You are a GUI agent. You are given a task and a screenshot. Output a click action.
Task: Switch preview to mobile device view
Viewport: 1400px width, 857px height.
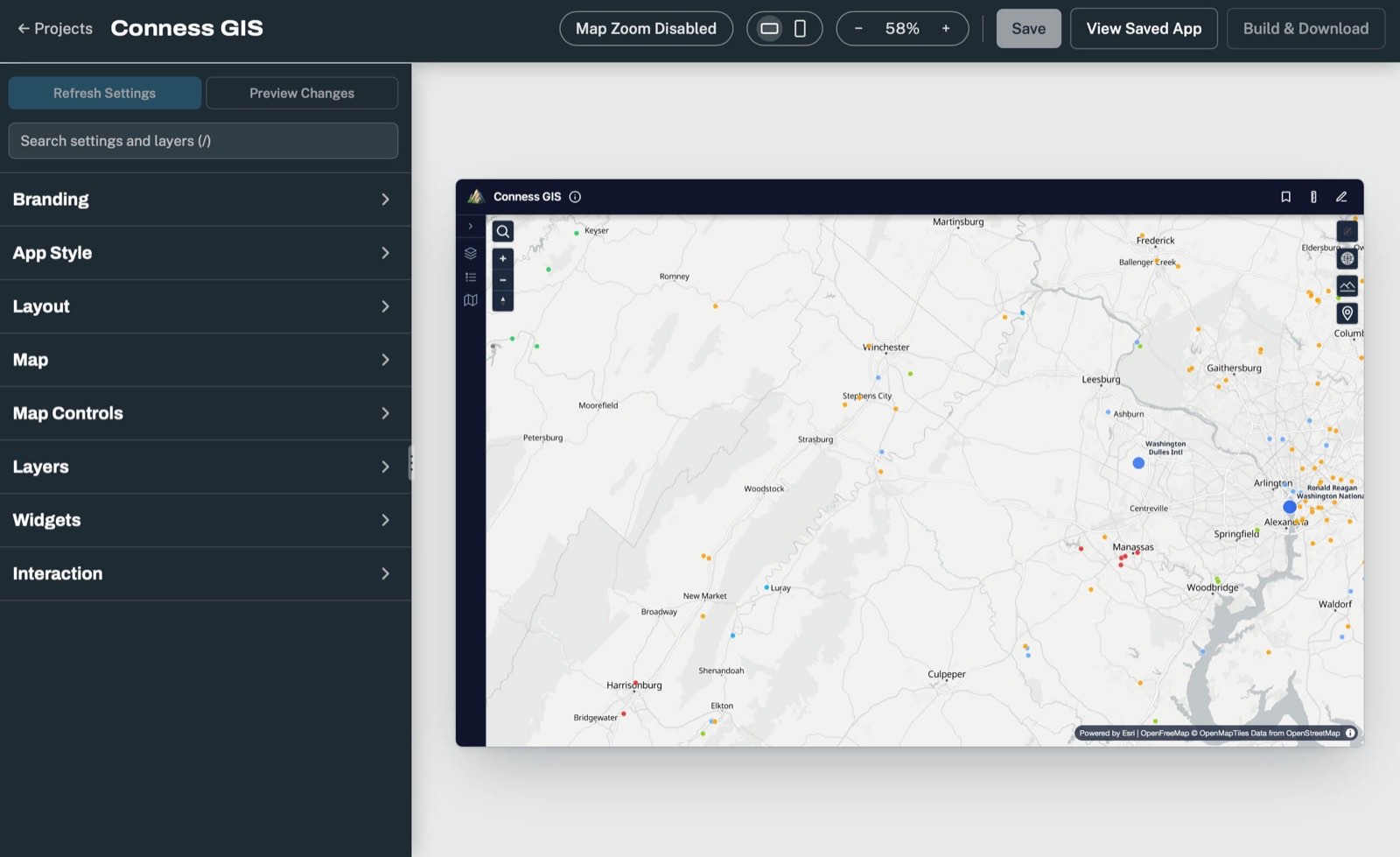pos(800,29)
